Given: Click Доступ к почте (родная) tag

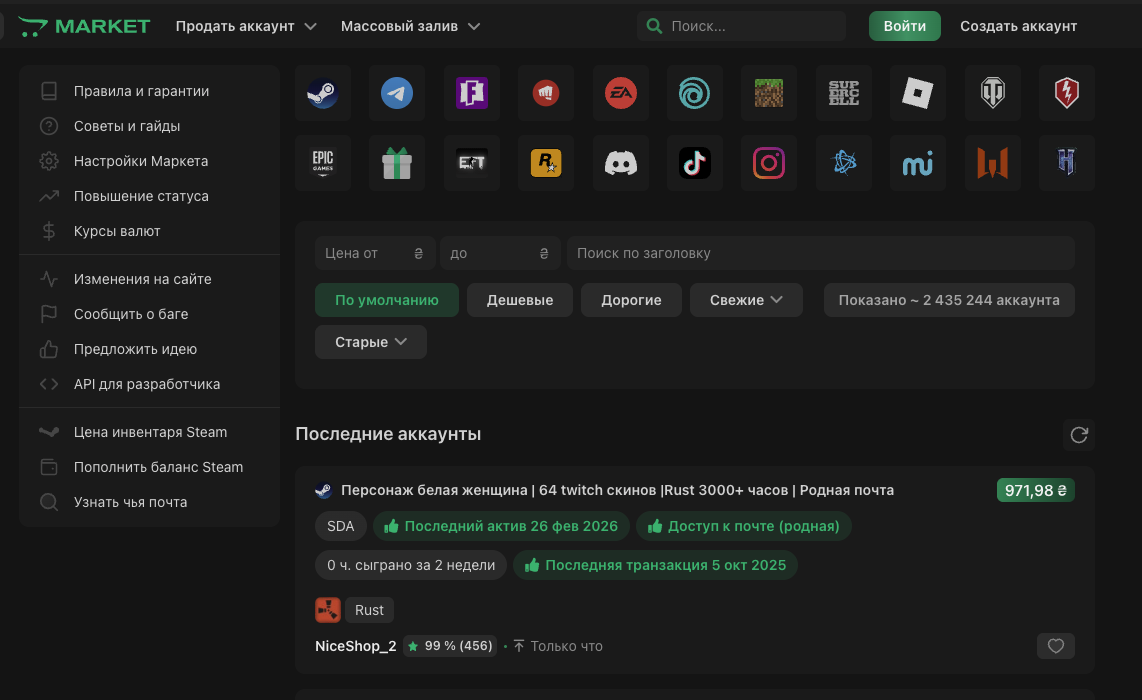Looking at the screenshot, I should point(744,526).
